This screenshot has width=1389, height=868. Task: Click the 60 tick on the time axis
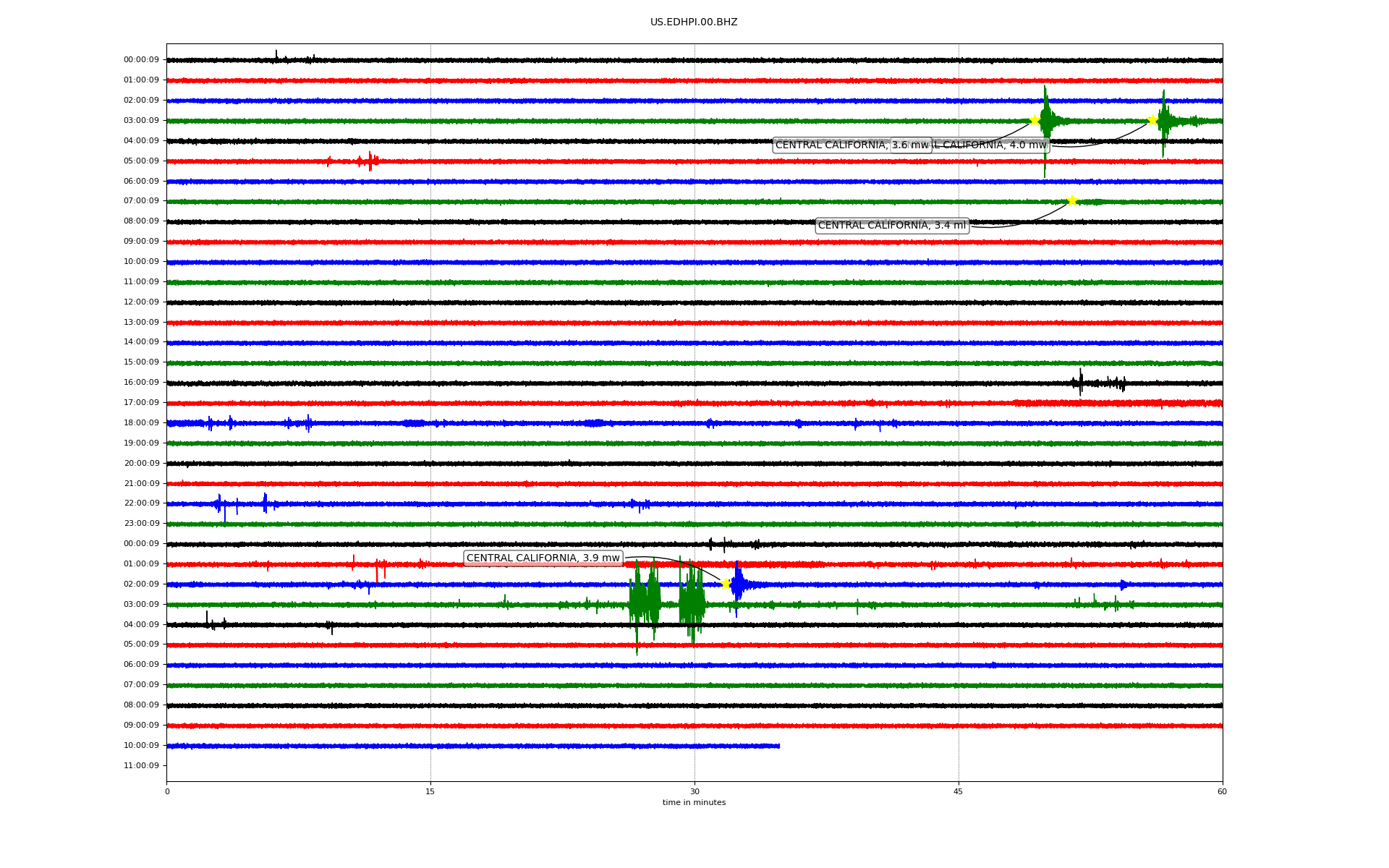tap(1222, 791)
